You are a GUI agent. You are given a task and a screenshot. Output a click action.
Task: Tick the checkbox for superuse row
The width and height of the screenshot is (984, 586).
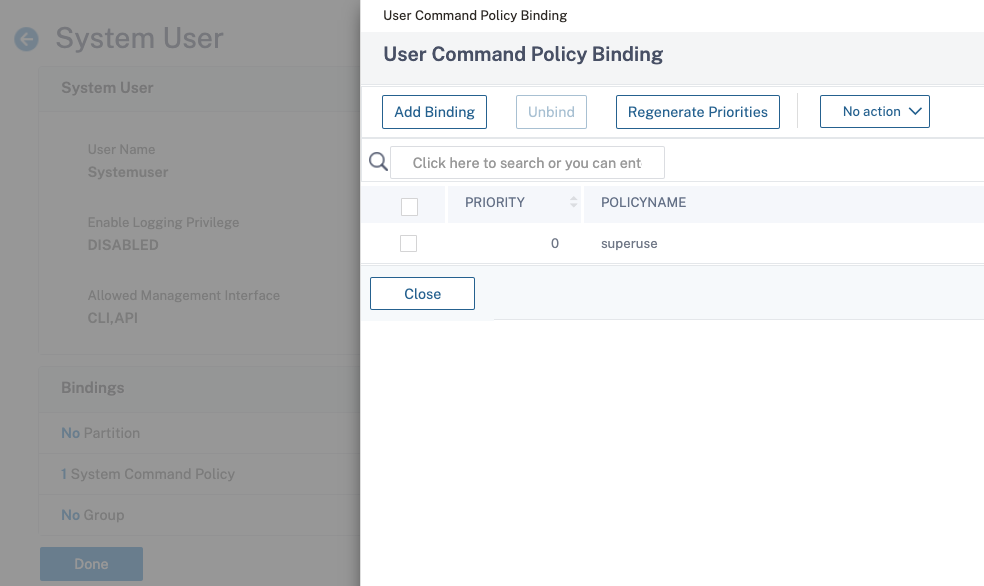[409, 243]
